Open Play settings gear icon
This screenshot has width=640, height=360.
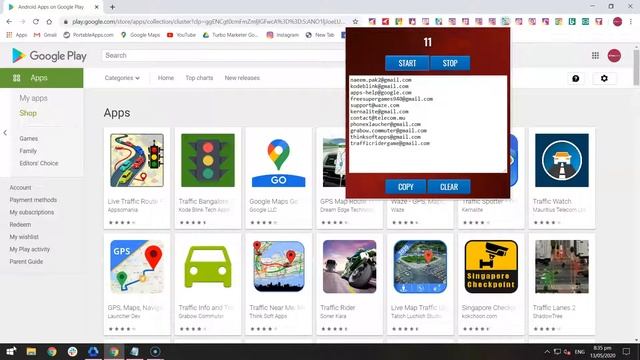[x=604, y=78]
